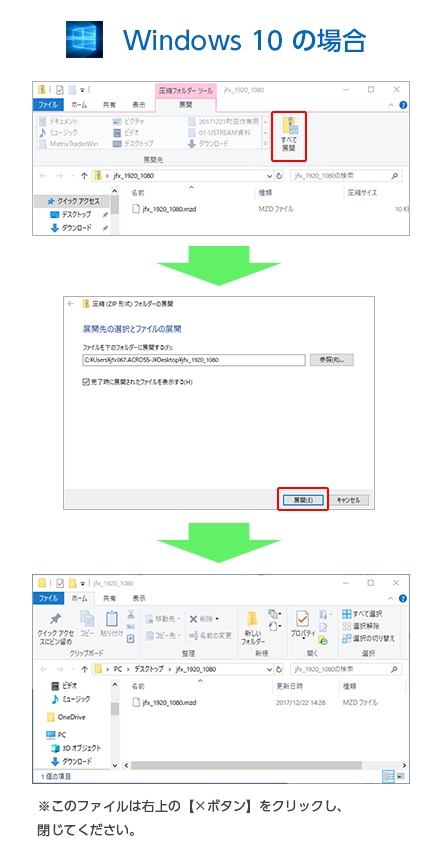Click the 展開(E) extract button
This screenshot has width=440, height=855.
(303, 499)
